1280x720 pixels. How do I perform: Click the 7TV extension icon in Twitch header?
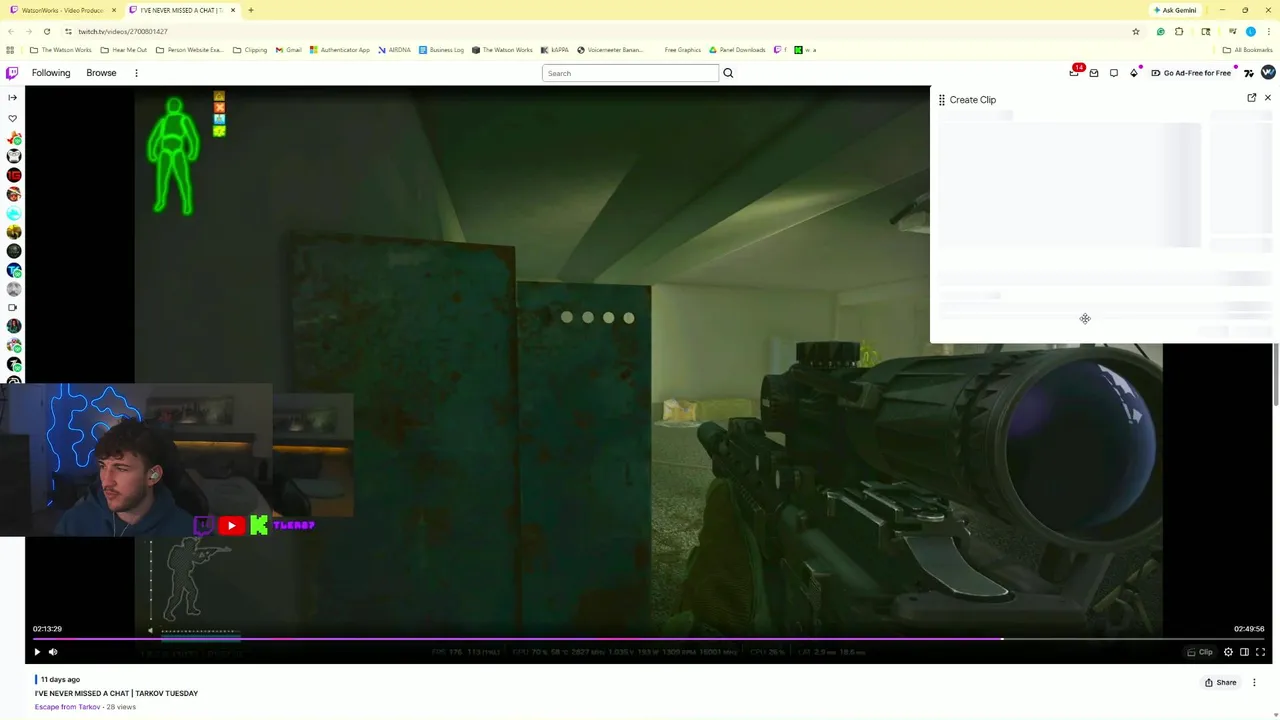tap(1249, 73)
